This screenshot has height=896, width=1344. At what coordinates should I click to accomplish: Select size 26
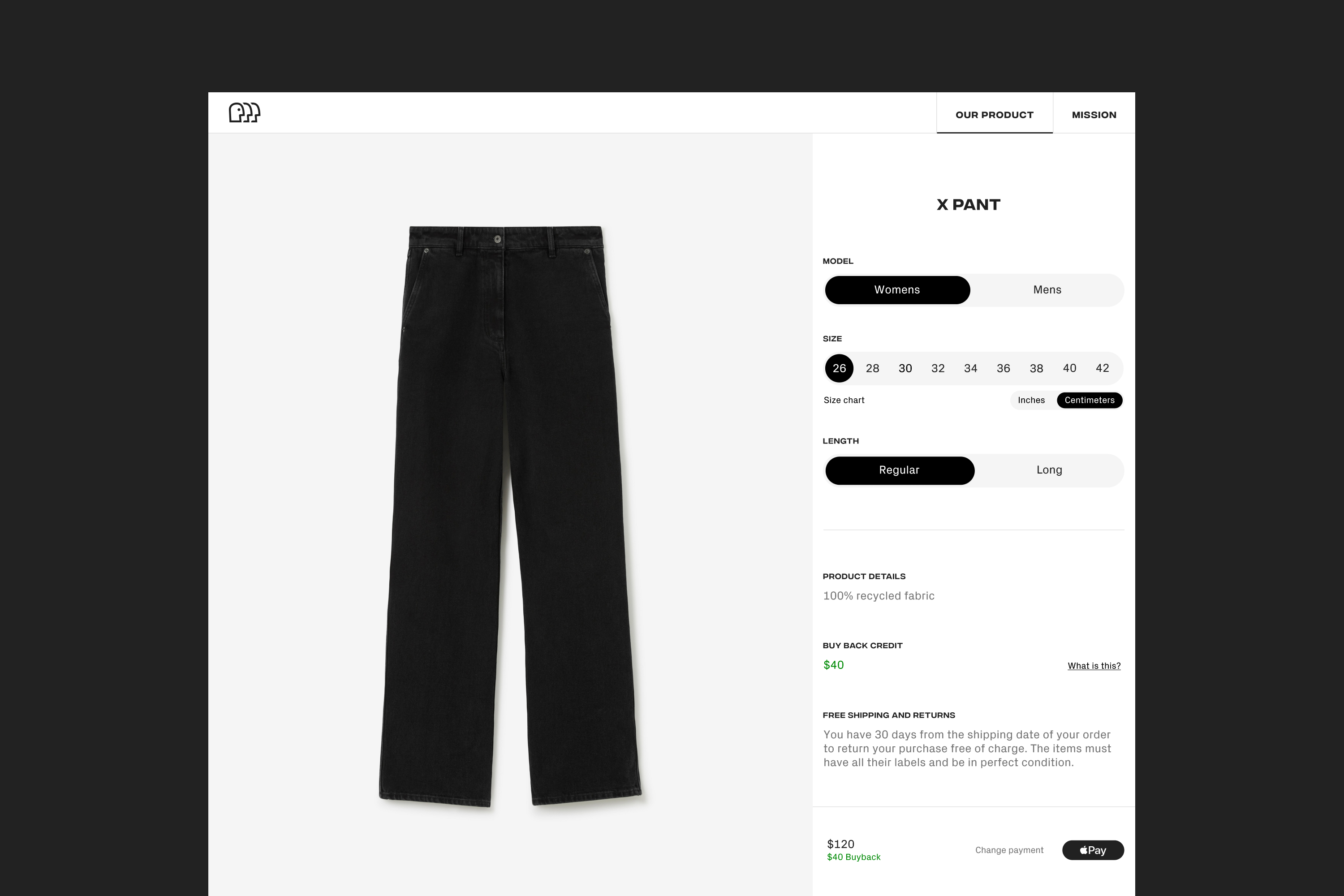pyautogui.click(x=840, y=368)
